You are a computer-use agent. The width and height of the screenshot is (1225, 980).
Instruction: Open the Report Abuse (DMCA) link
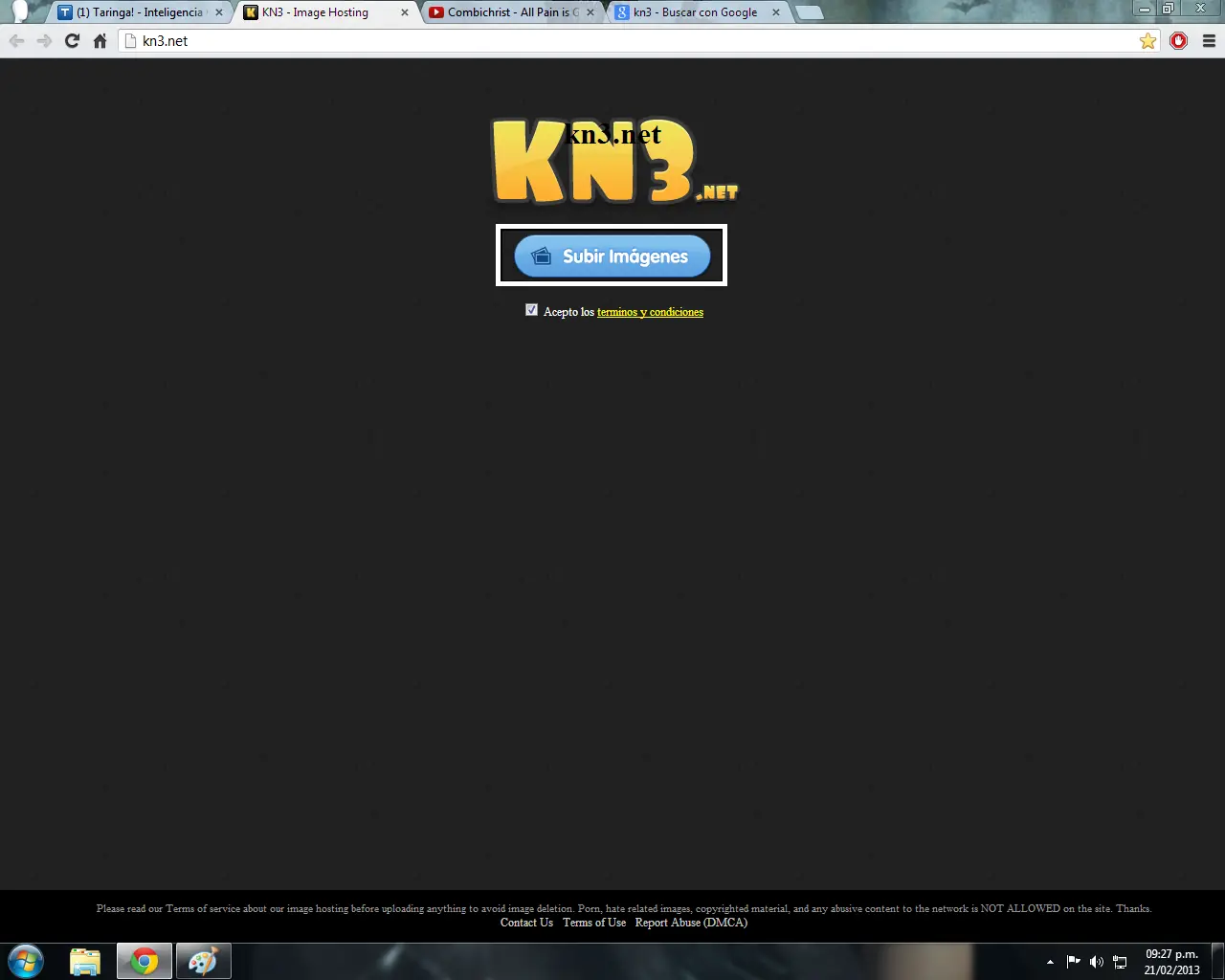[691, 923]
